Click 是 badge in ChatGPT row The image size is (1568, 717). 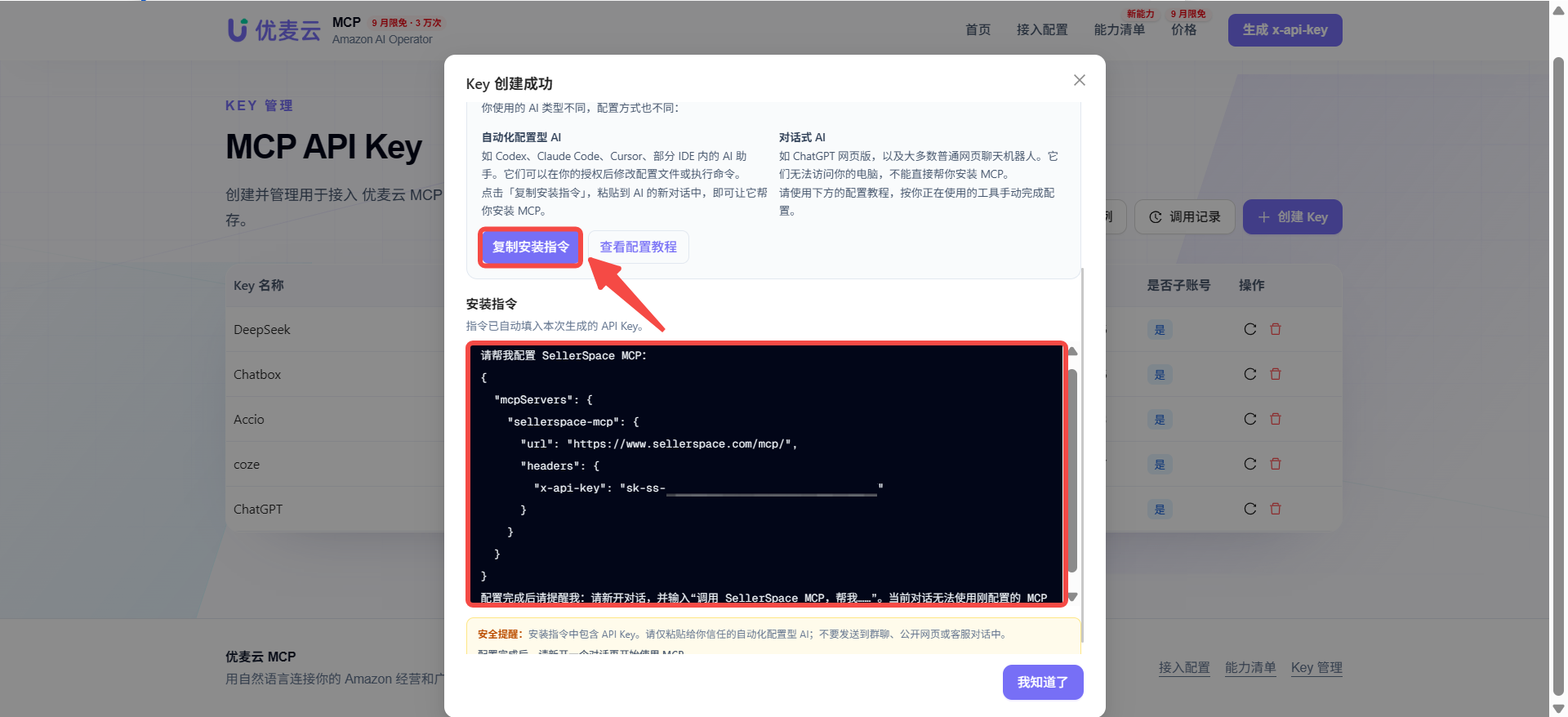[x=1160, y=510]
